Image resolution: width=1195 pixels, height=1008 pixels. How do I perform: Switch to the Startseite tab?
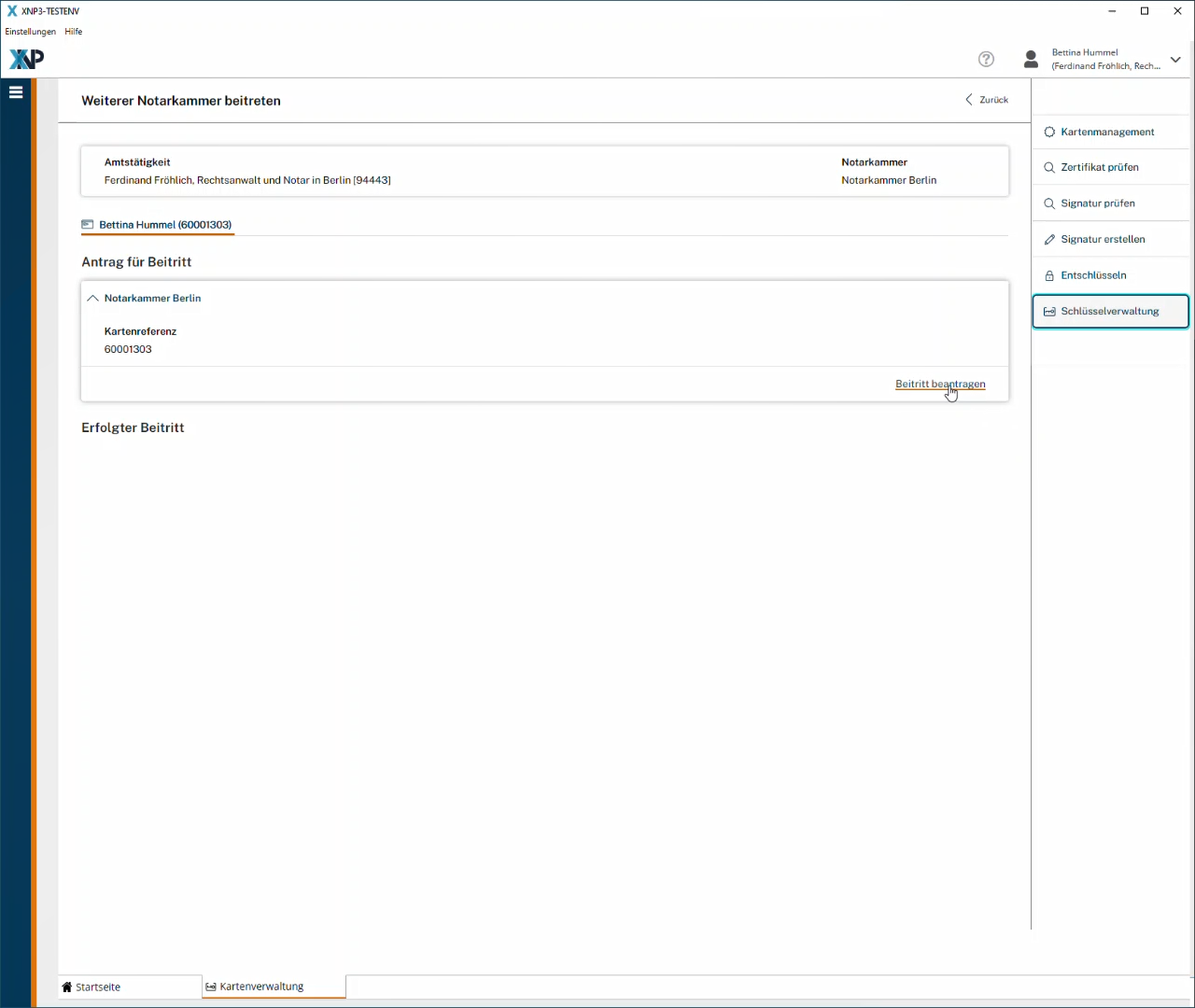[130, 987]
